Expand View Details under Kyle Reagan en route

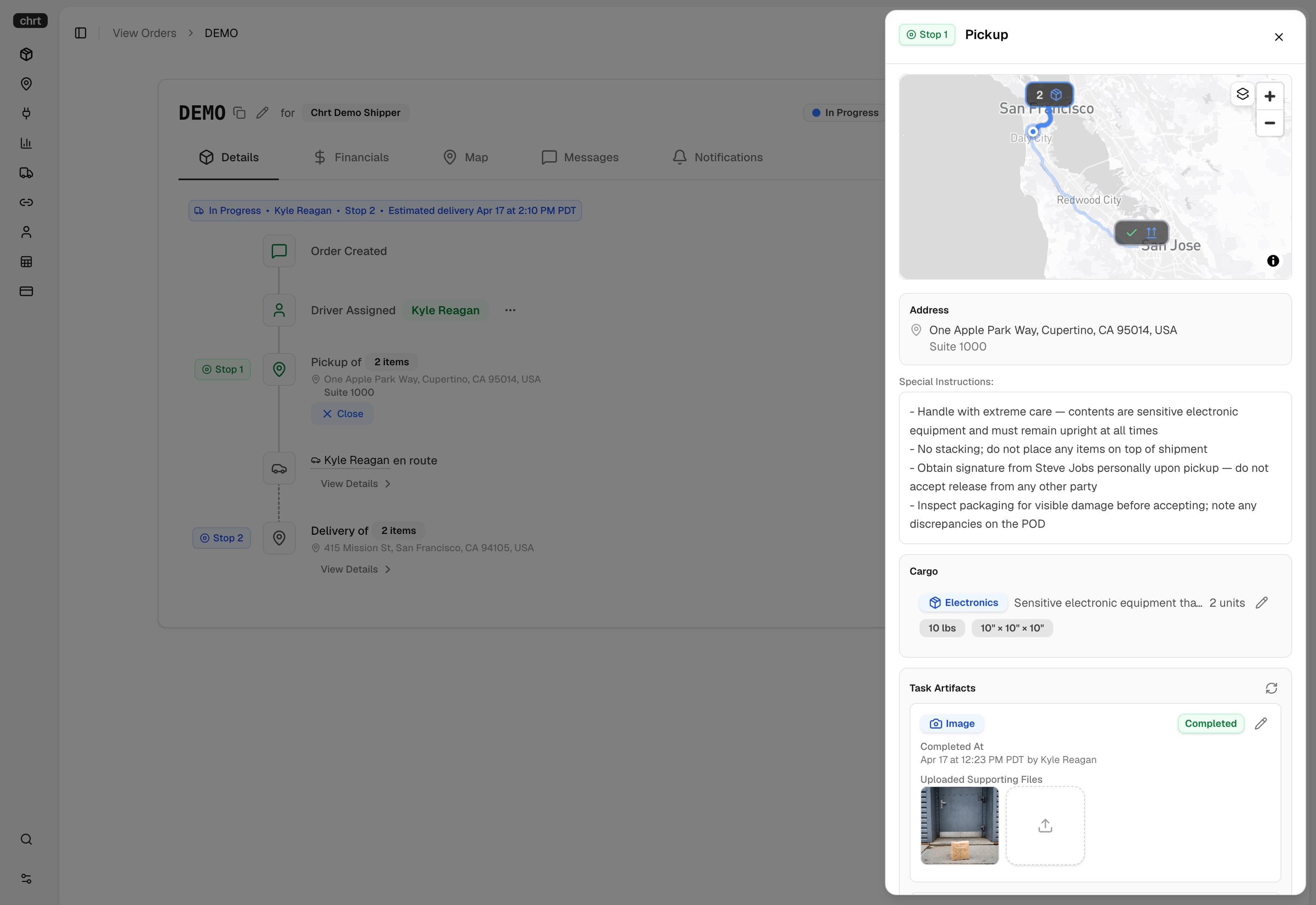pos(355,483)
